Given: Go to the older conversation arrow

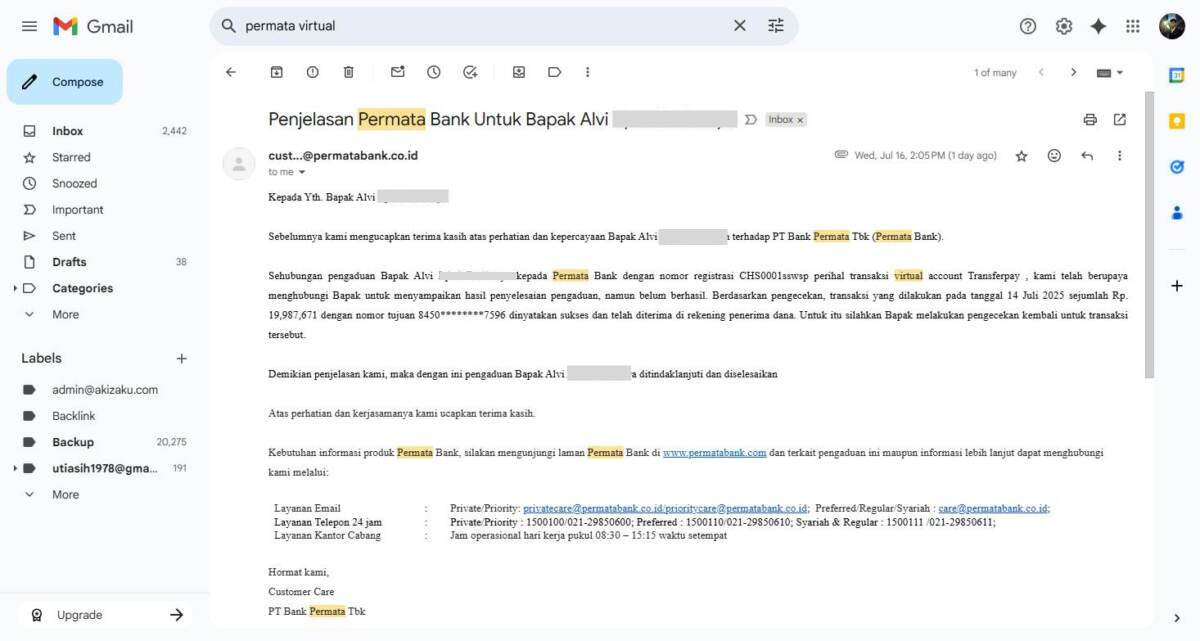Looking at the screenshot, I should coord(1073,72).
